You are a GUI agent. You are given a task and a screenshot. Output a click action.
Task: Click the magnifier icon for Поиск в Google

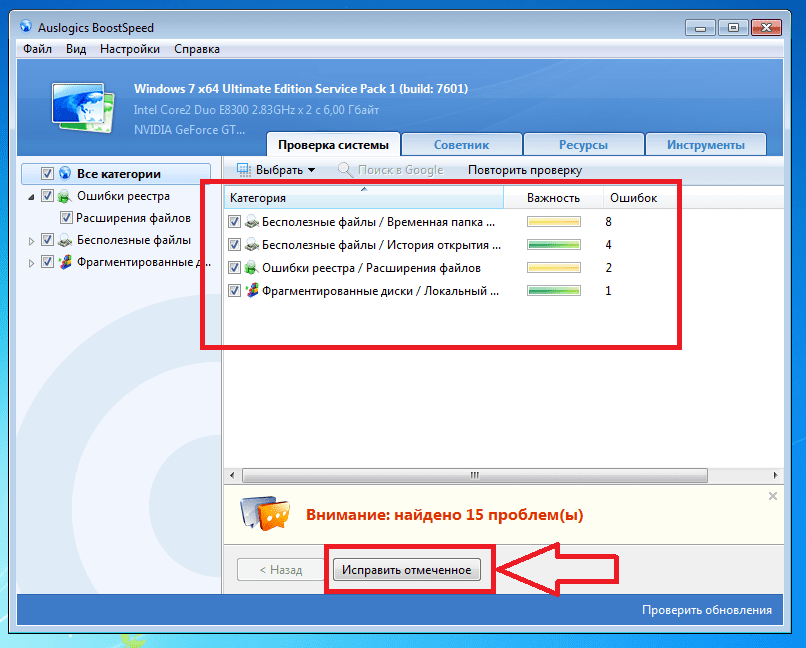pyautogui.click(x=345, y=170)
